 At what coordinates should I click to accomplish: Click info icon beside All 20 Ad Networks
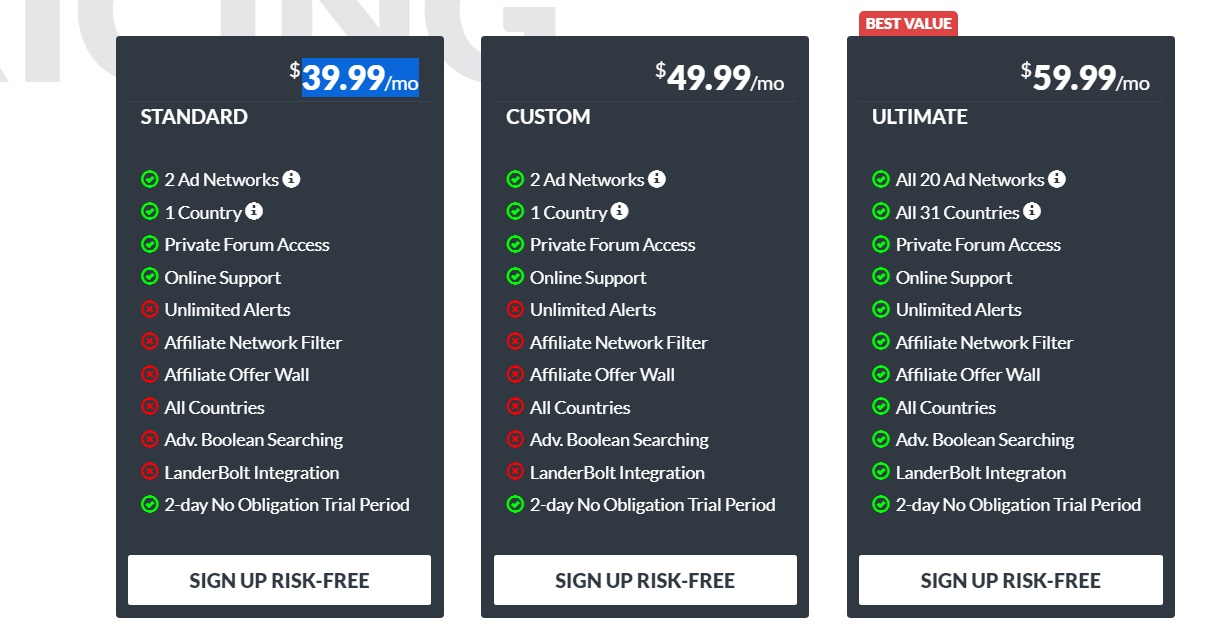(1057, 179)
